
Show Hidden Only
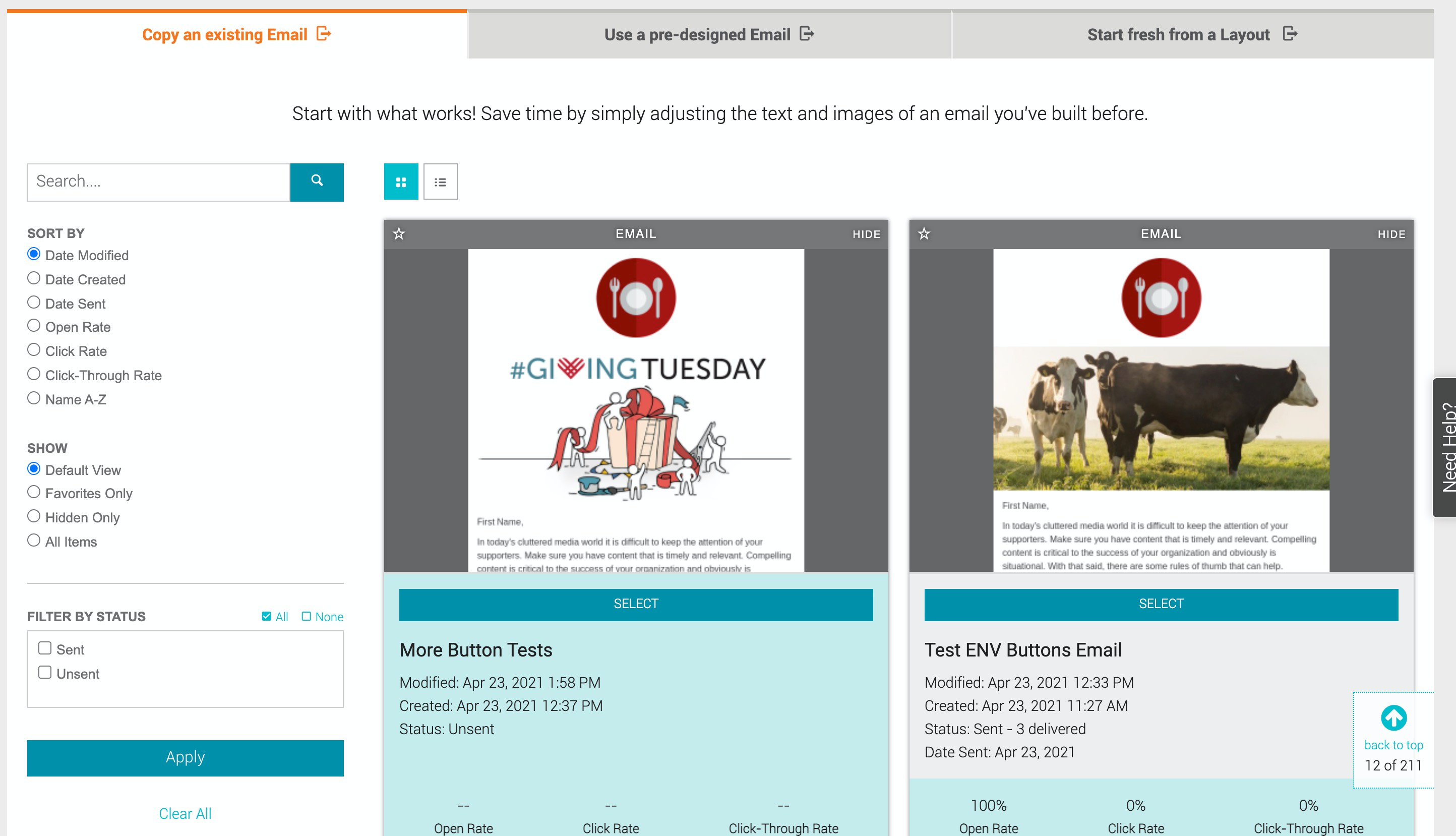(34, 517)
